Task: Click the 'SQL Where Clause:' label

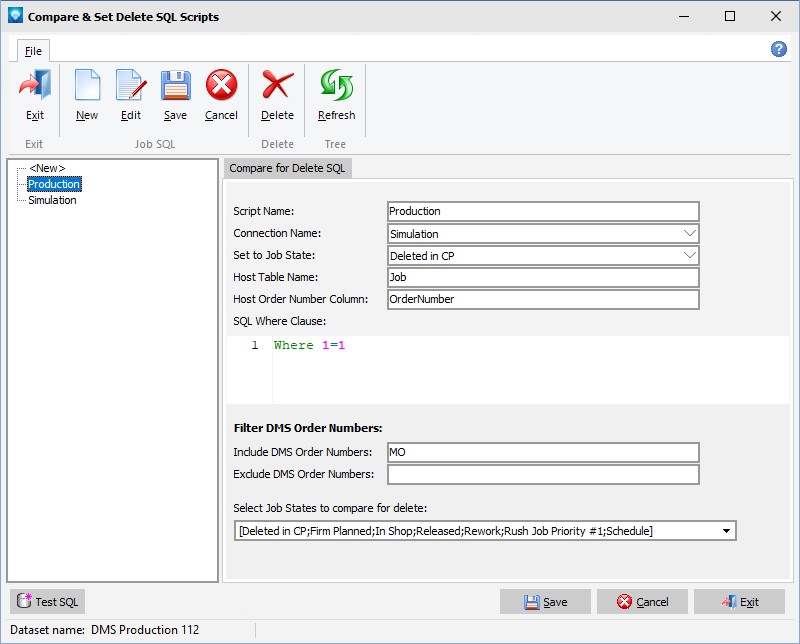Action: [279, 321]
